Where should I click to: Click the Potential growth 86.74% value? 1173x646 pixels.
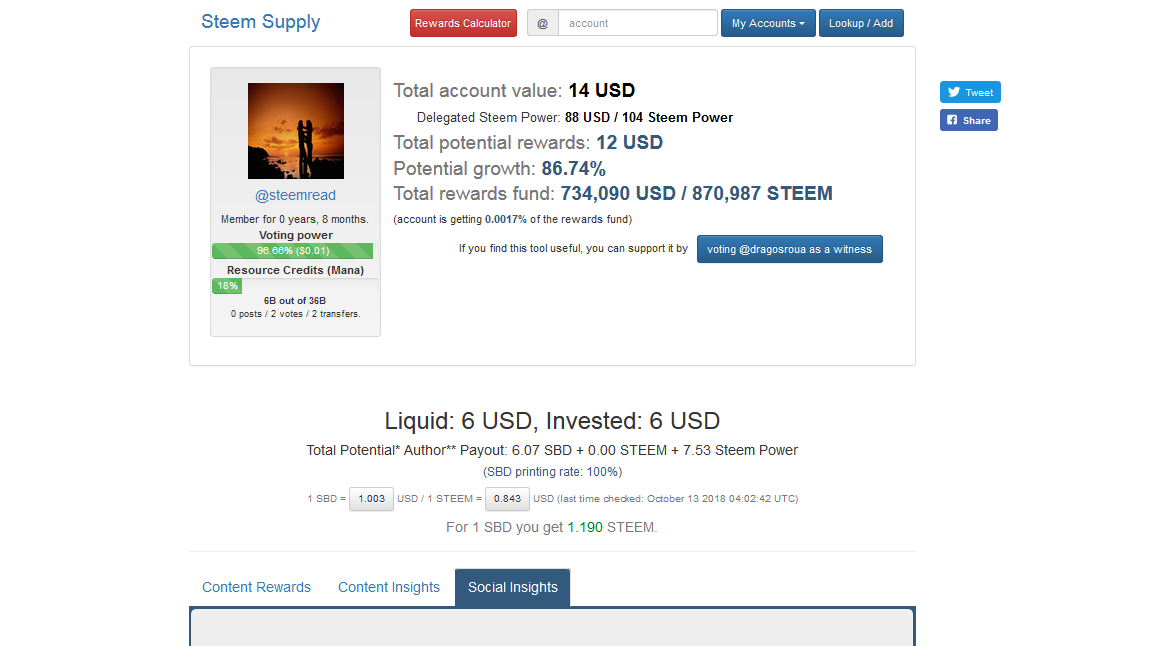[x=574, y=168]
